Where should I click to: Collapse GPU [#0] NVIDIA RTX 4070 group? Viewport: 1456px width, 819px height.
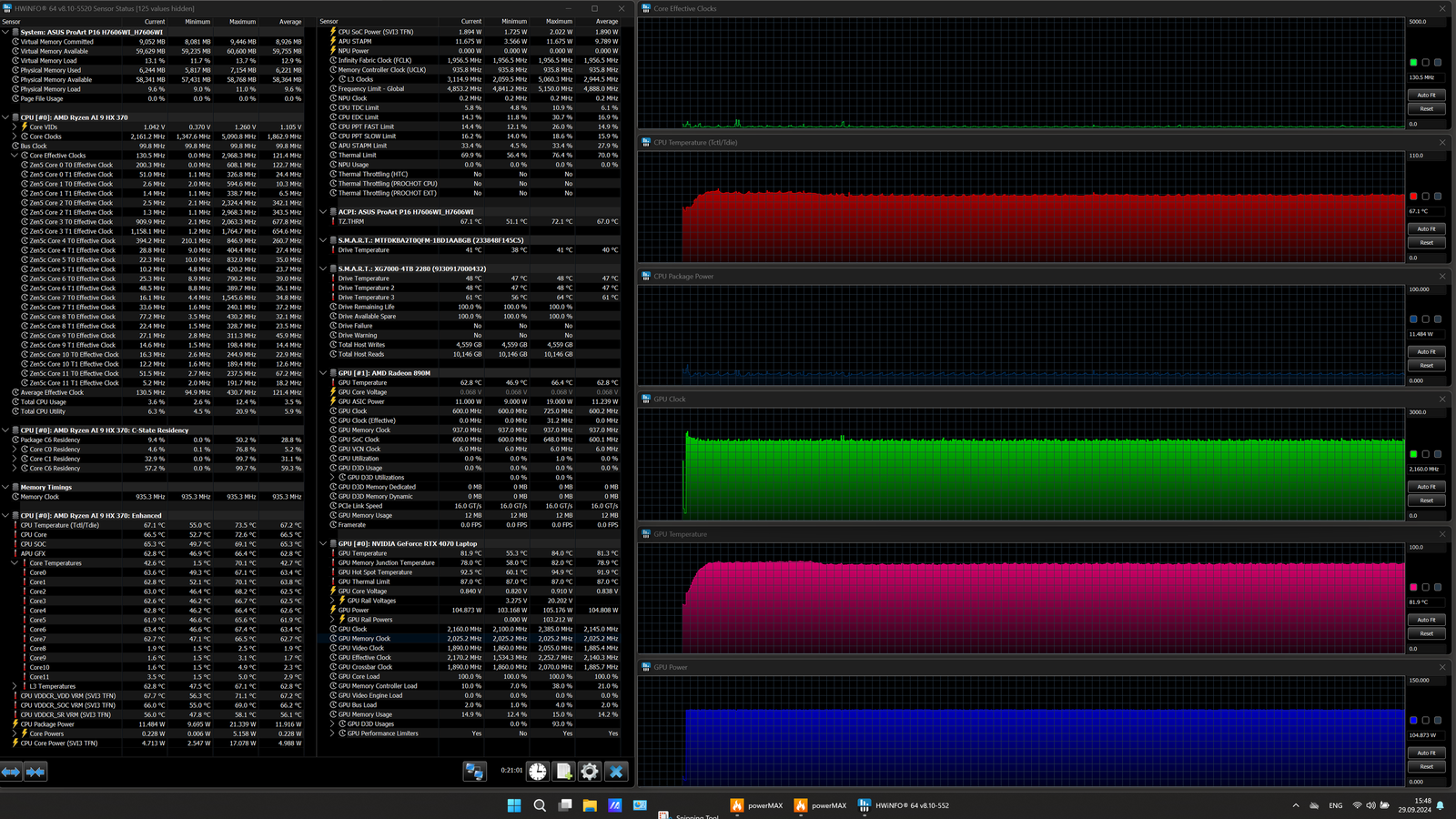pyautogui.click(x=323, y=543)
